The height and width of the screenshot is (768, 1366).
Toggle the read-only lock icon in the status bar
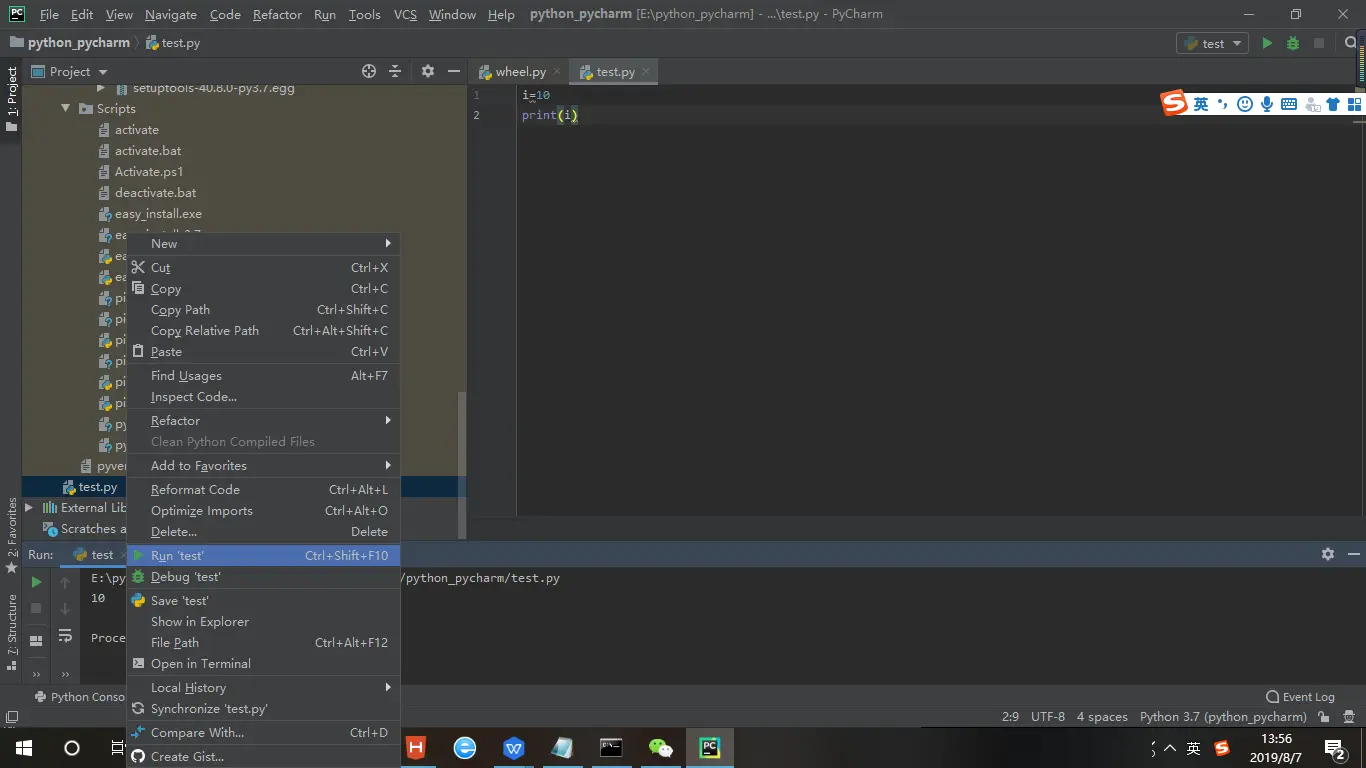click(1324, 717)
